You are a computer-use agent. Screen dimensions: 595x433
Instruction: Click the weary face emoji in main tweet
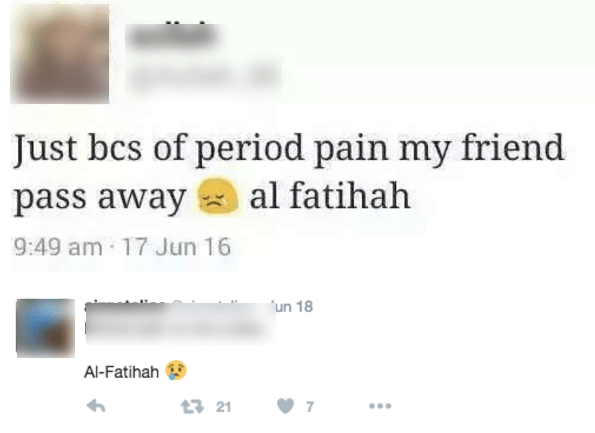coord(218,196)
